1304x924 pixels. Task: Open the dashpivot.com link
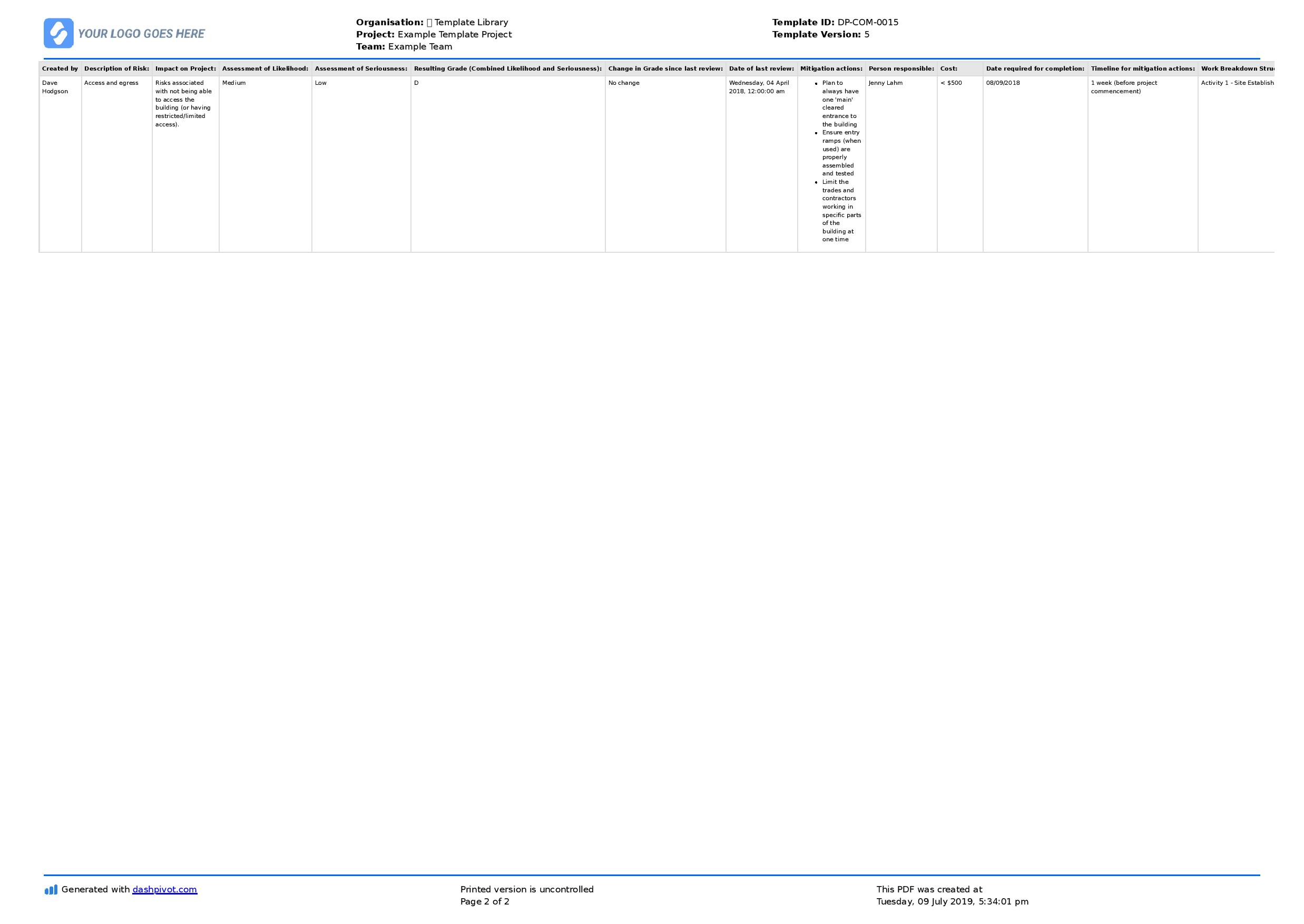pos(164,889)
